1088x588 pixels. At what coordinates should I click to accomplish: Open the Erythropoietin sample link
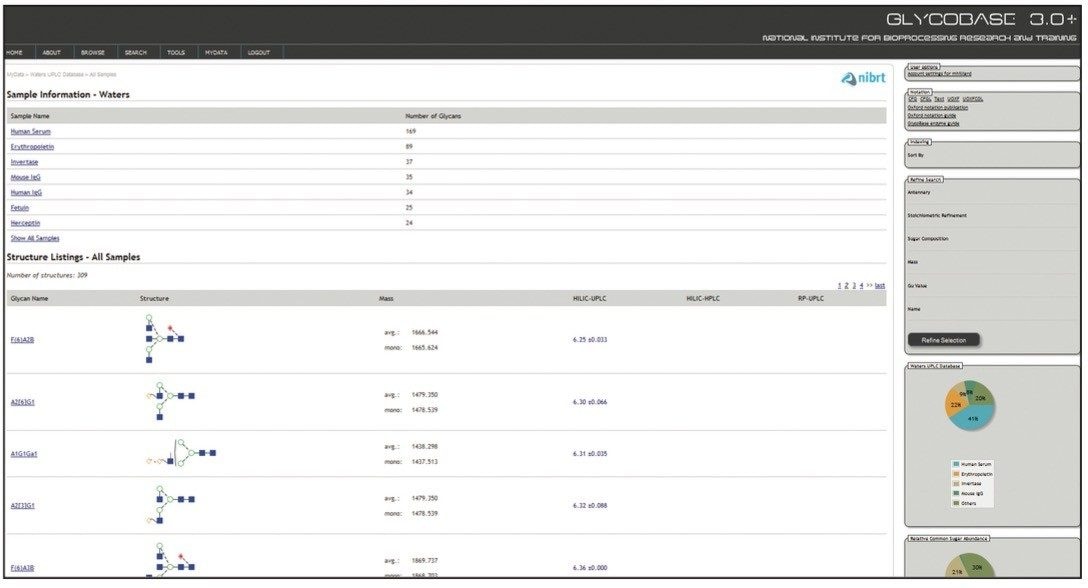coord(32,147)
